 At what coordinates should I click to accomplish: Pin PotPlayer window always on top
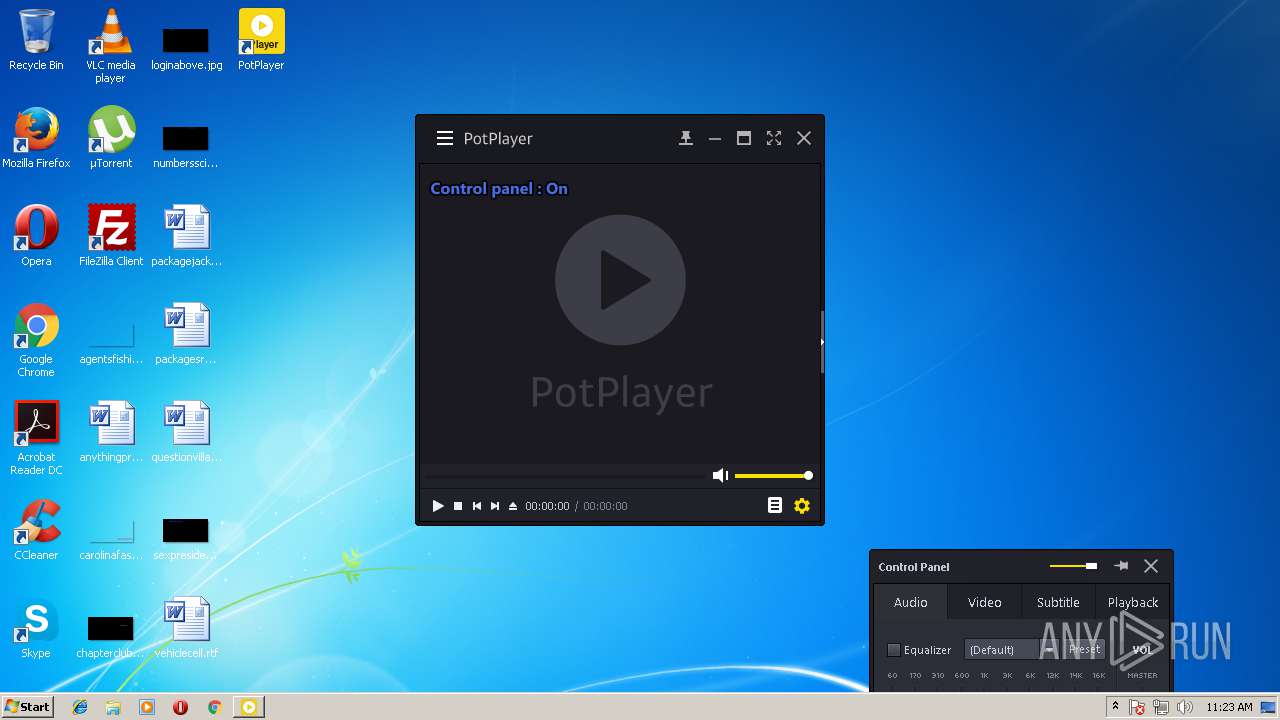click(x=686, y=139)
